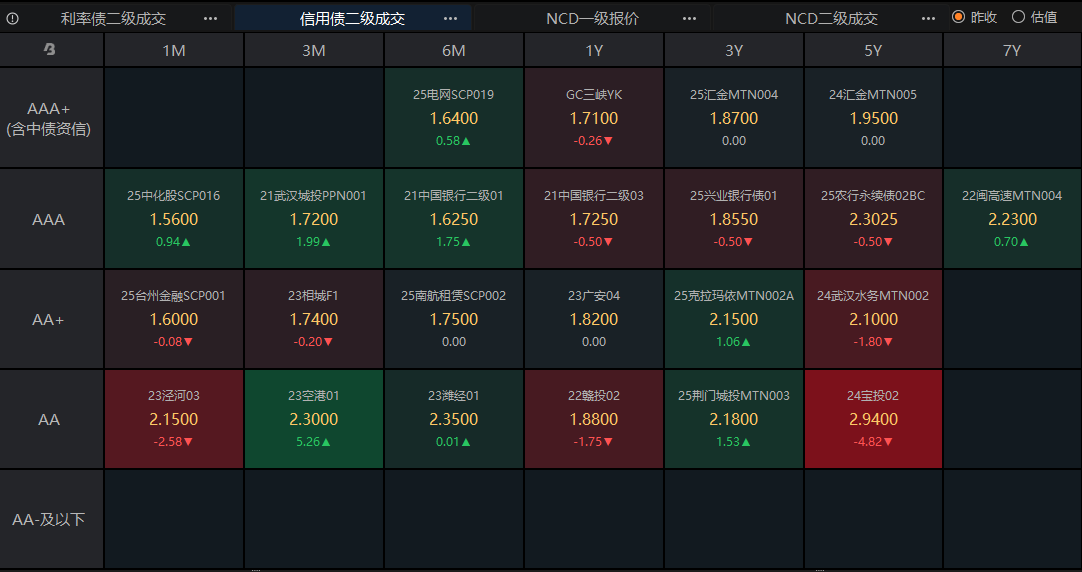Open the 25电网SCP019 bond cell
The width and height of the screenshot is (1082, 572).
[454, 118]
